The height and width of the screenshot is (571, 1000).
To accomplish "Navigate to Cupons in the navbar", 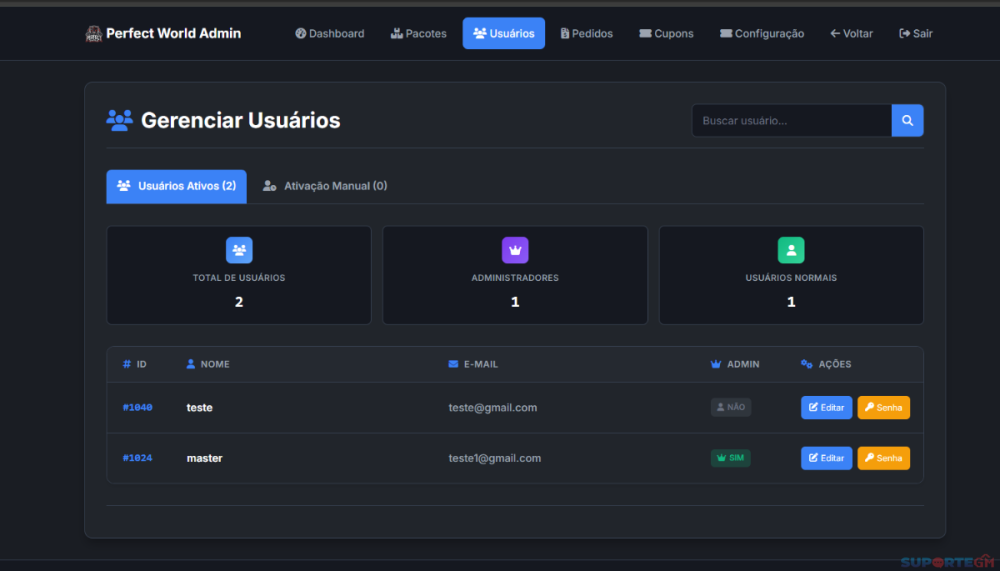I will [x=666, y=34].
